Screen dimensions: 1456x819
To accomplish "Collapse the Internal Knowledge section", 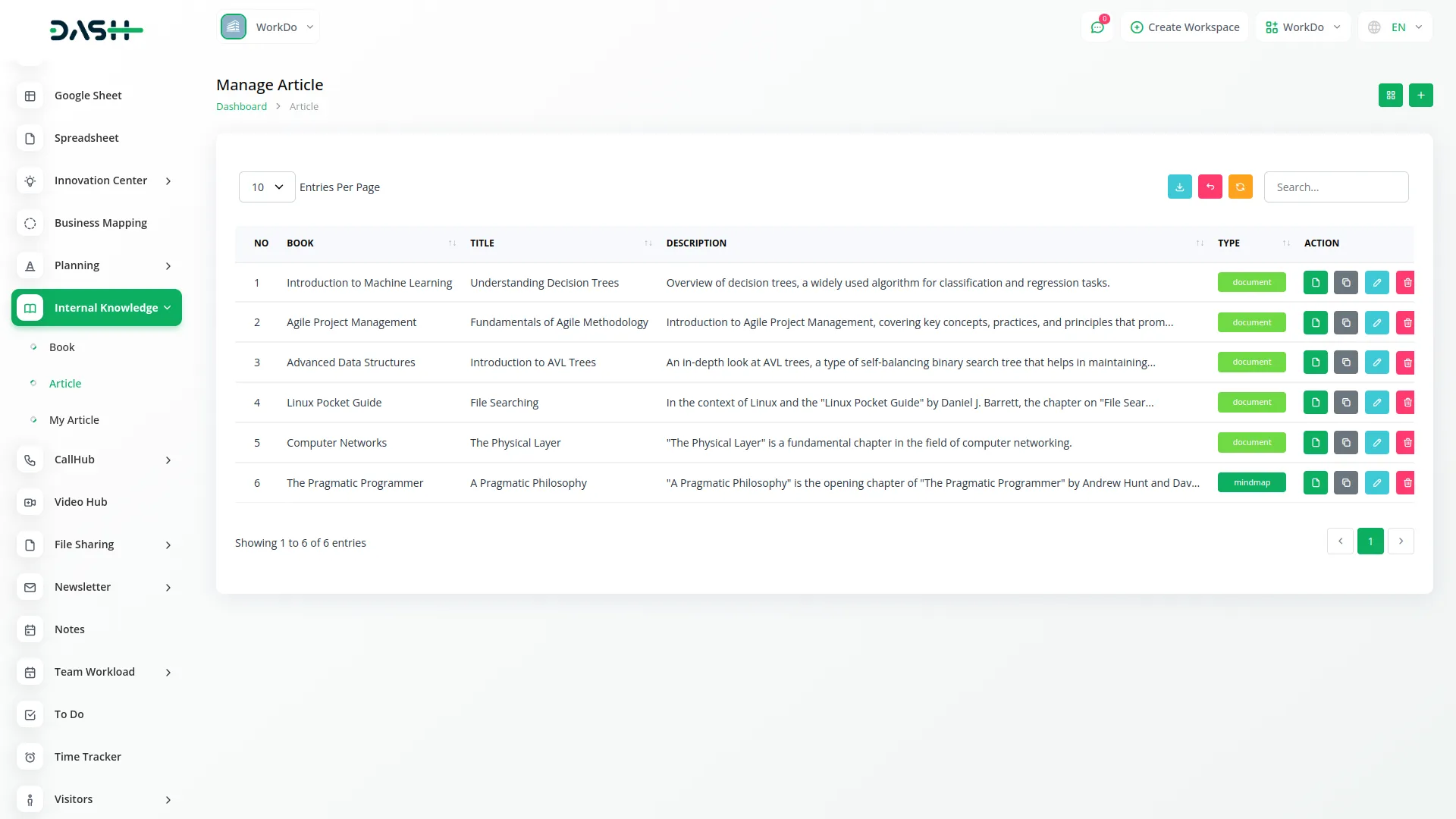I will click(x=96, y=307).
